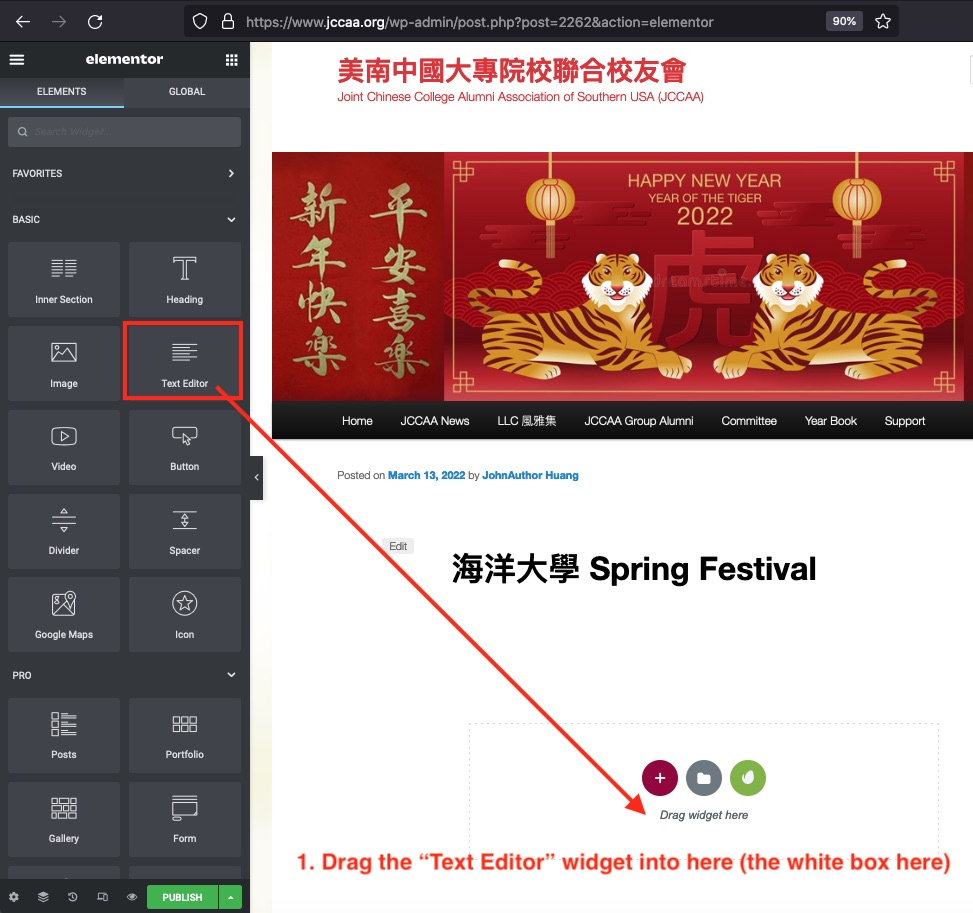
Task: Open the Elementor hamburger menu
Action: [x=17, y=60]
